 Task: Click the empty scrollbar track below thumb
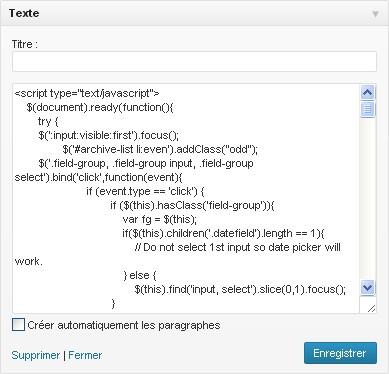pyautogui.click(x=367, y=199)
